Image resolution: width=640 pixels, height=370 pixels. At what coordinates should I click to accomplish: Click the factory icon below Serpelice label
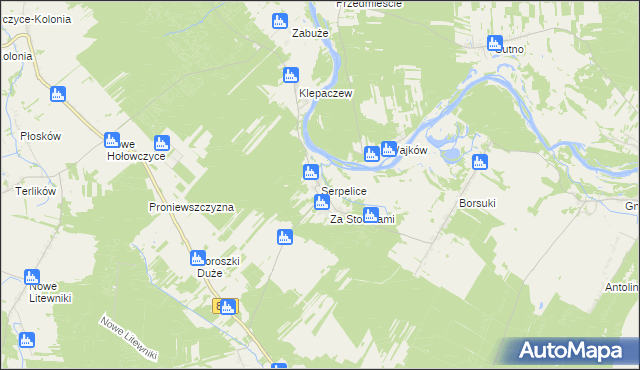pos(322,202)
